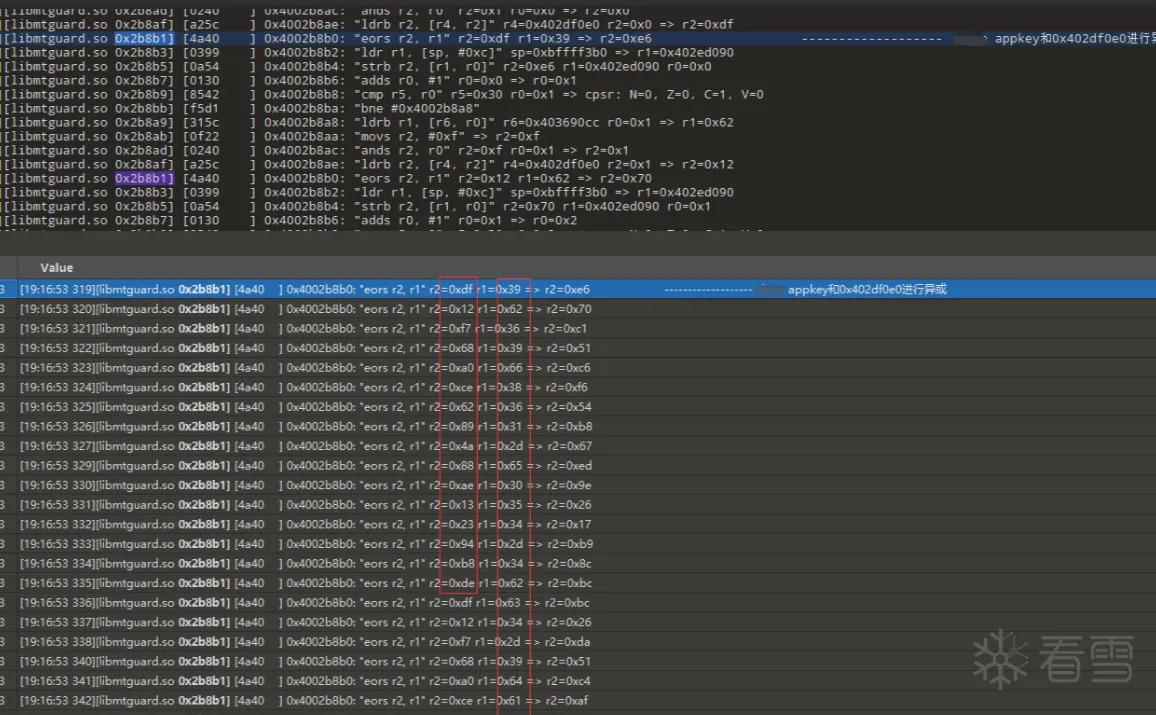1156x715 pixels.
Task: Select result row timestamped 19:16:53 340
Action: click(x=578, y=661)
